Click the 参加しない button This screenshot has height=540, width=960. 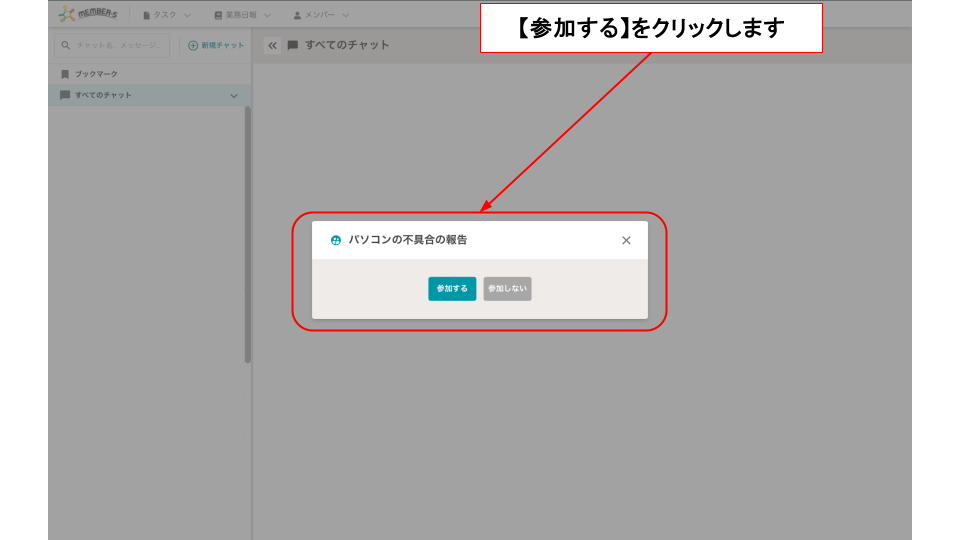(507, 289)
